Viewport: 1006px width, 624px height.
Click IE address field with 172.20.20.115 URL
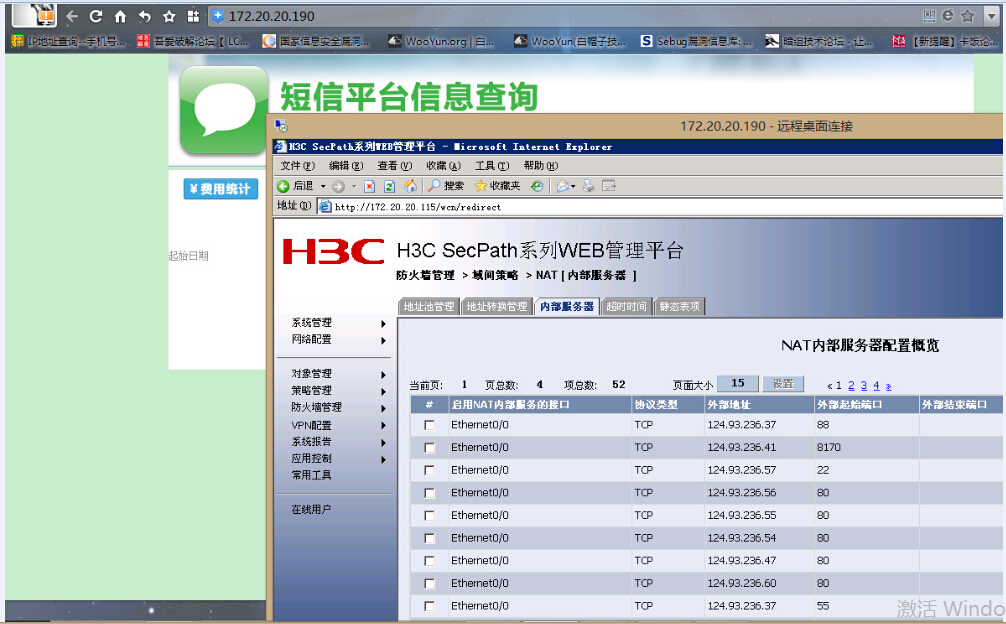tap(661, 207)
